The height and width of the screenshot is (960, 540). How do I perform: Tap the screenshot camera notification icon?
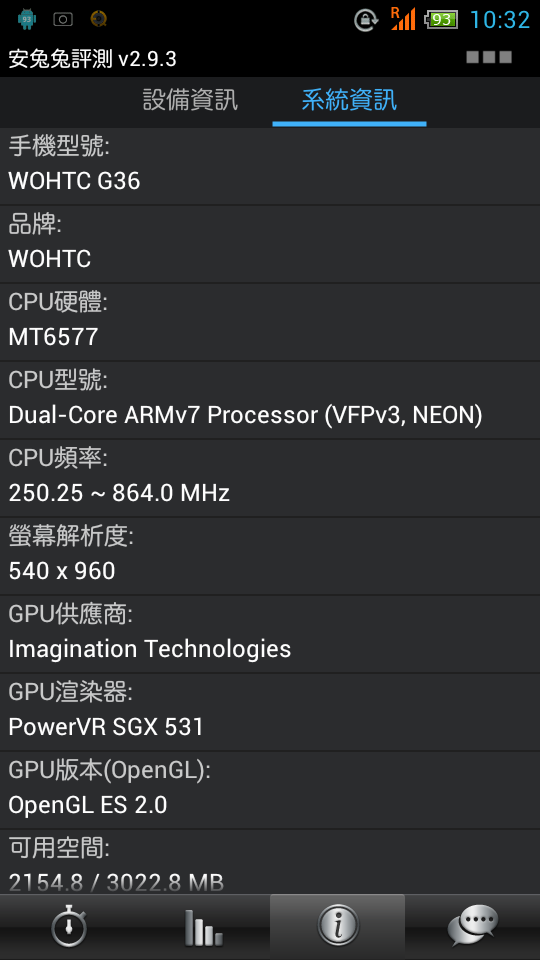(x=62, y=19)
